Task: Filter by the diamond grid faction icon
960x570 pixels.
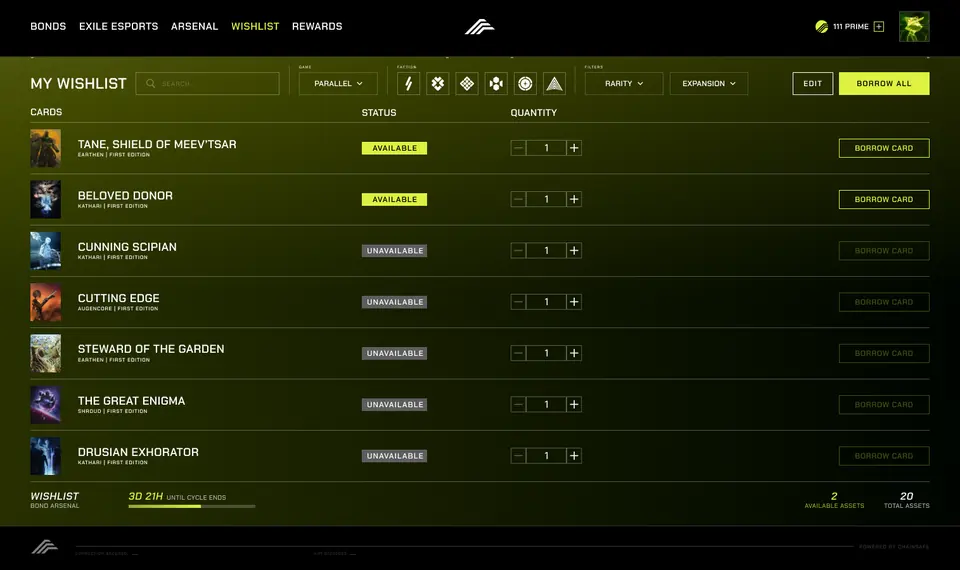Action: 467,83
